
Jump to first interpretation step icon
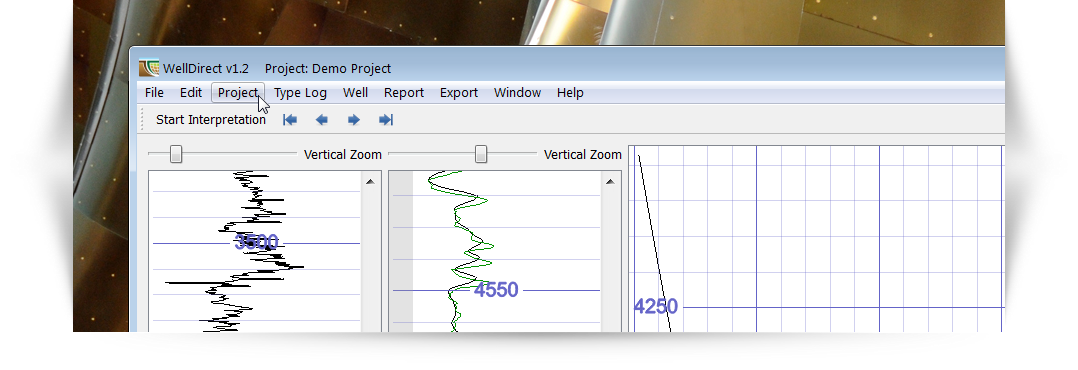[x=290, y=120]
